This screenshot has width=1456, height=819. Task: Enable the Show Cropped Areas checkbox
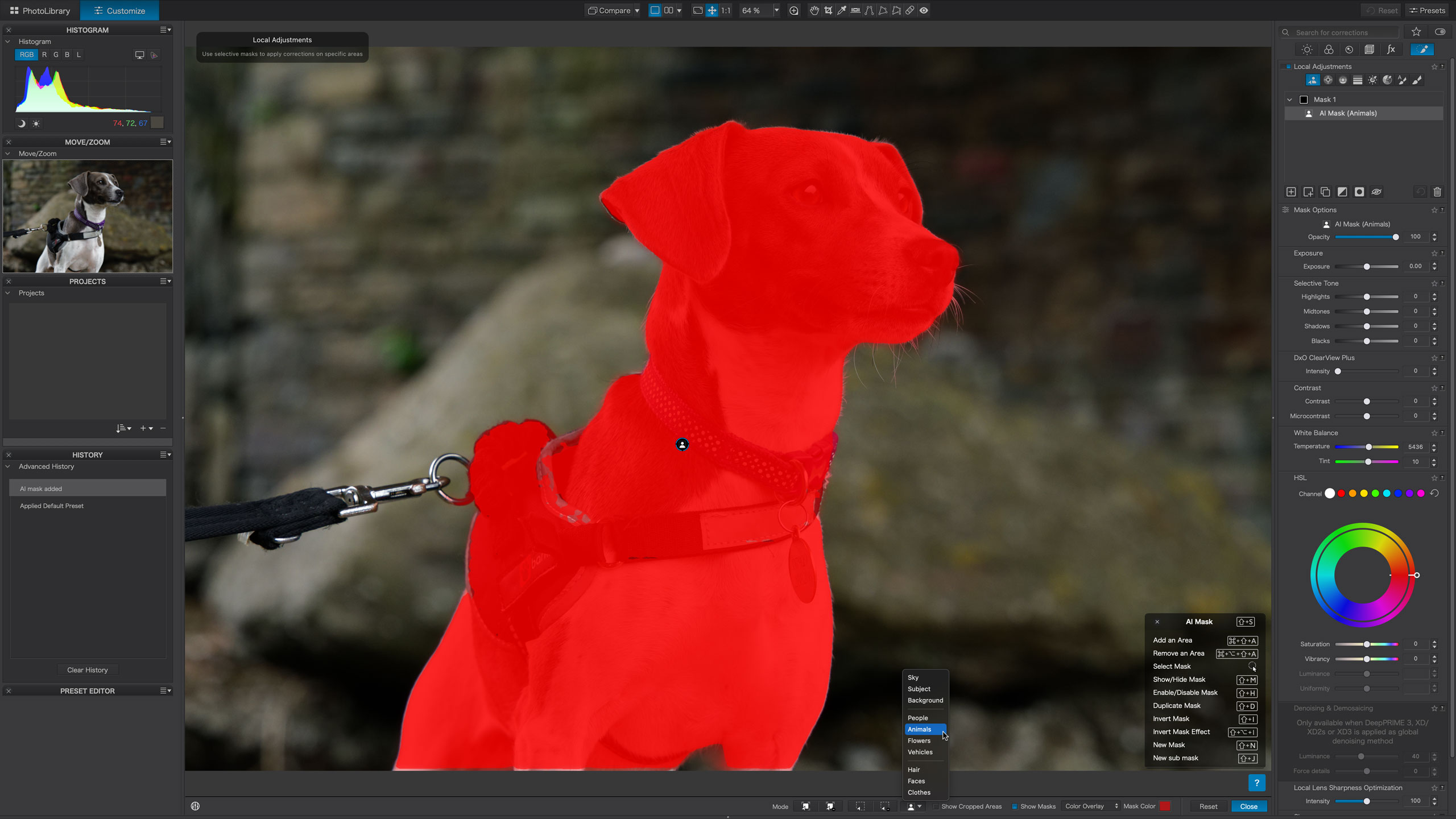click(936, 806)
